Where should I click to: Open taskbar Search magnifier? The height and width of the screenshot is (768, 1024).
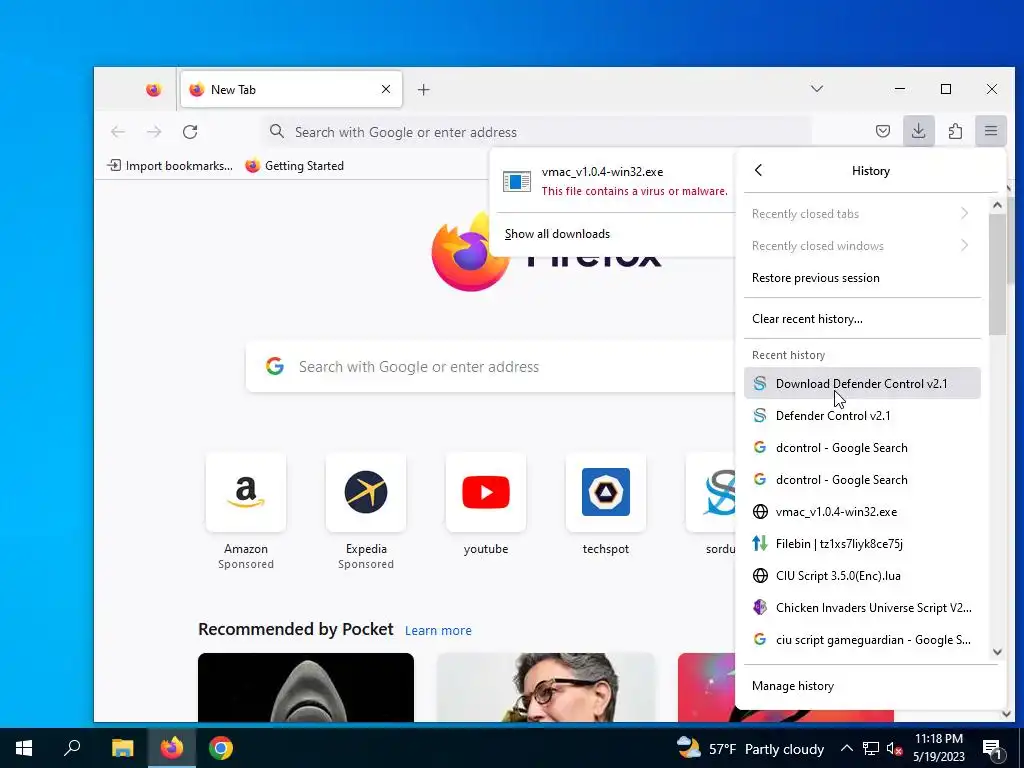(x=72, y=748)
